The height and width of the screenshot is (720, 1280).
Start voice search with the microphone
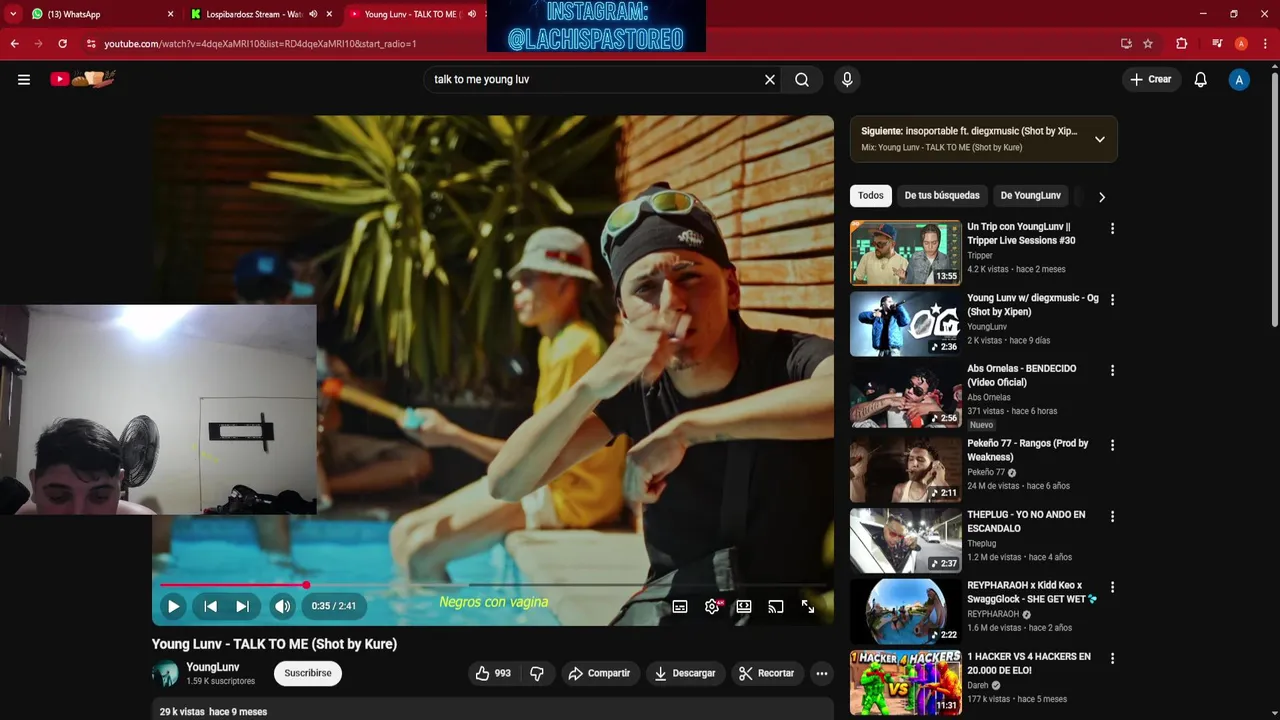847,79
